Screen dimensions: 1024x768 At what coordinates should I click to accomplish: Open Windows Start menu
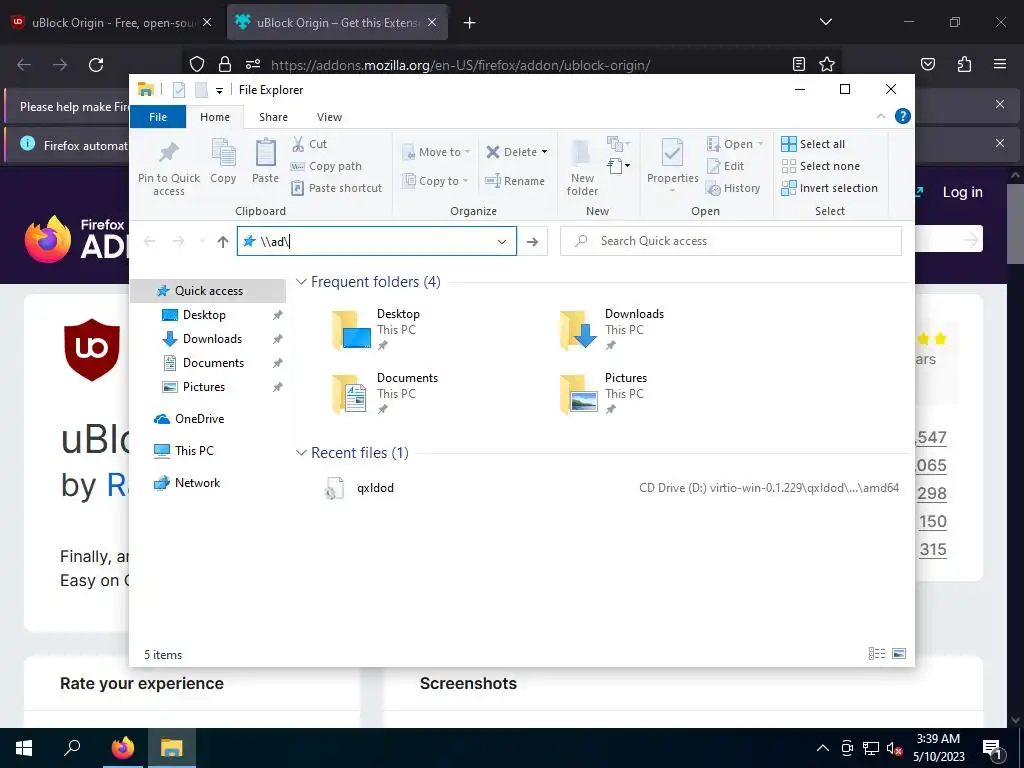[x=24, y=748]
